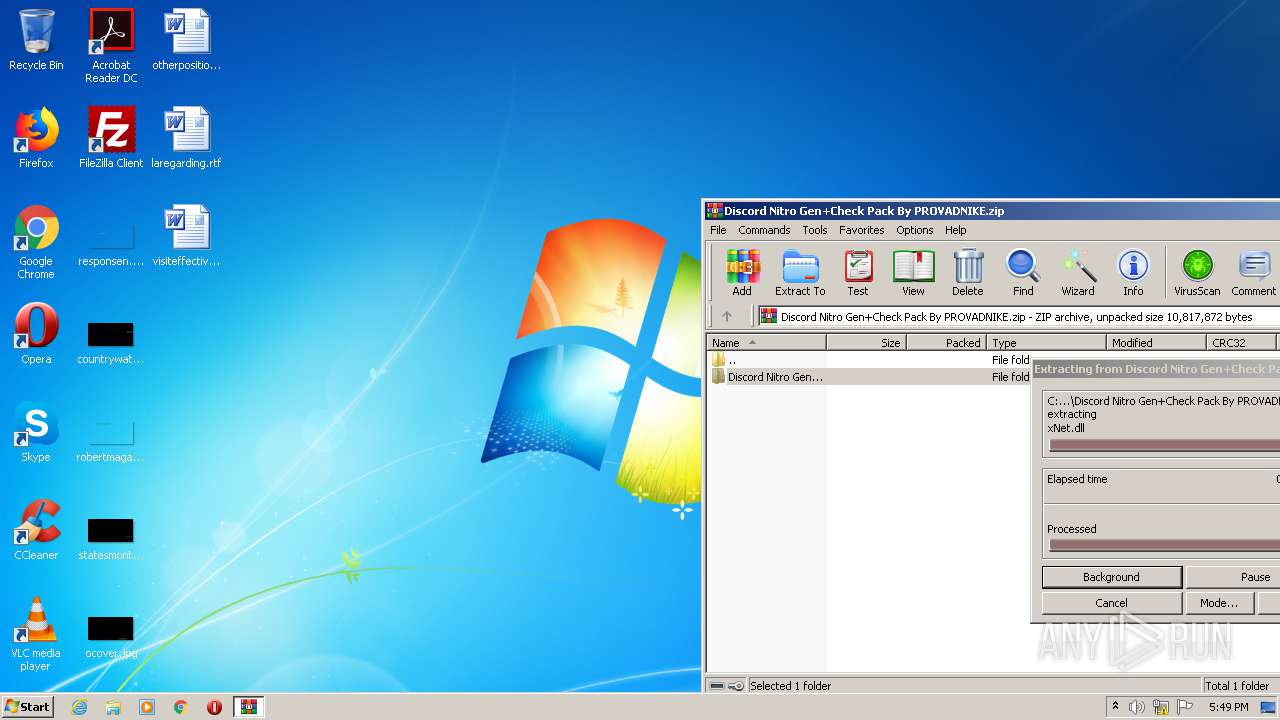Screen dimensions: 1280x720
Task: Open the visiteffectiv... Word document
Action: point(186,236)
